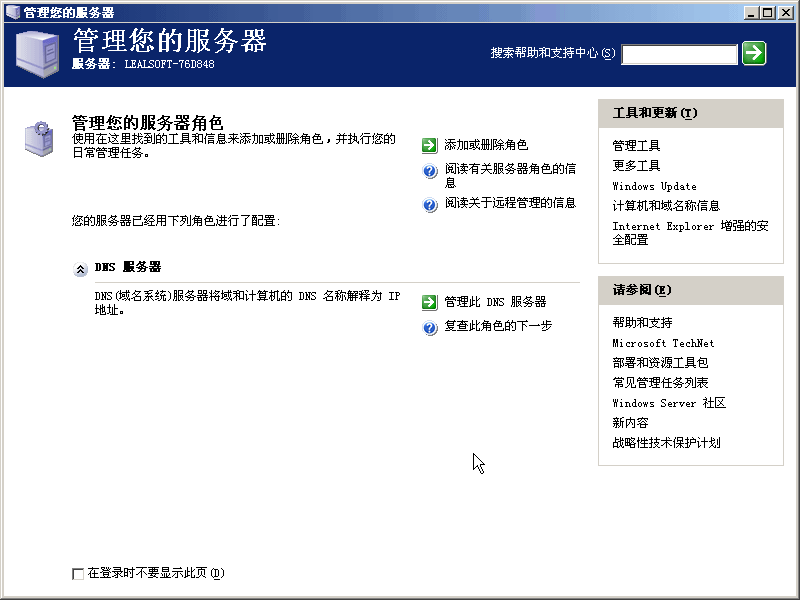
Task: Open Microsoft TechNet link
Action: (x=663, y=343)
